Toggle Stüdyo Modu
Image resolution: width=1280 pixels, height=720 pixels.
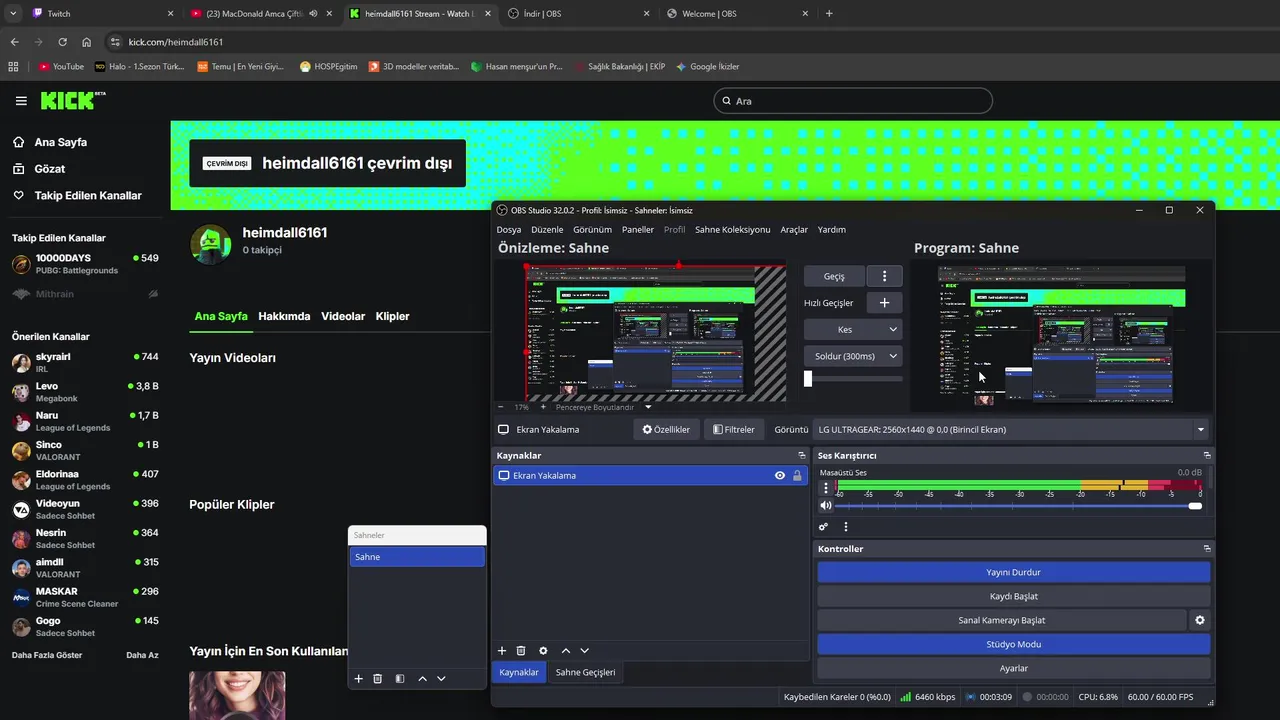pos(1014,644)
